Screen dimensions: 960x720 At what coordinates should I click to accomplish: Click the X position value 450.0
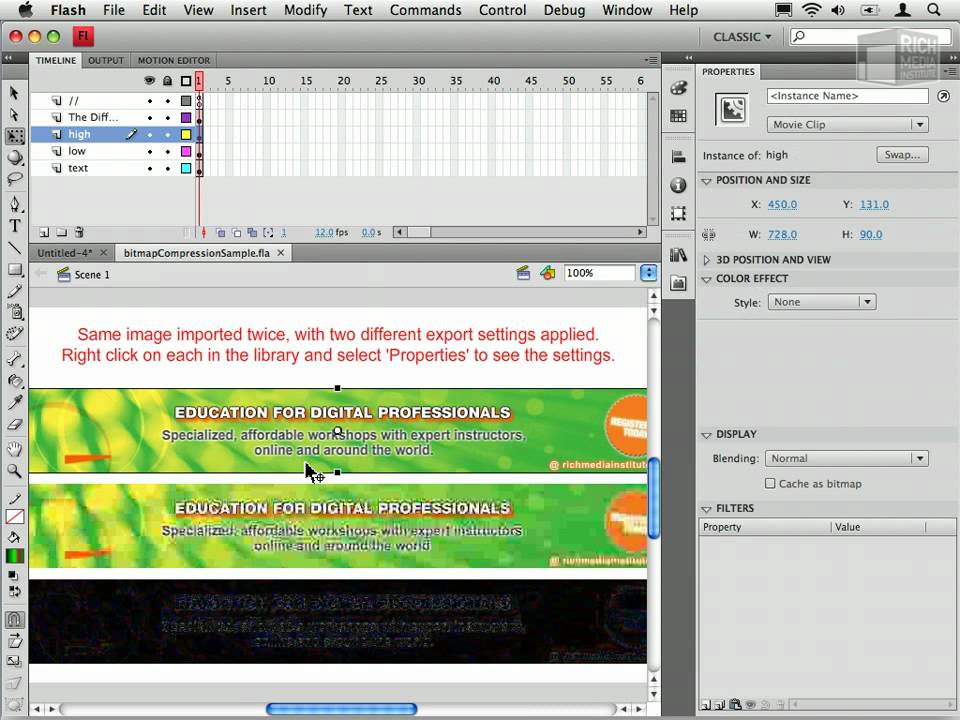coord(782,204)
